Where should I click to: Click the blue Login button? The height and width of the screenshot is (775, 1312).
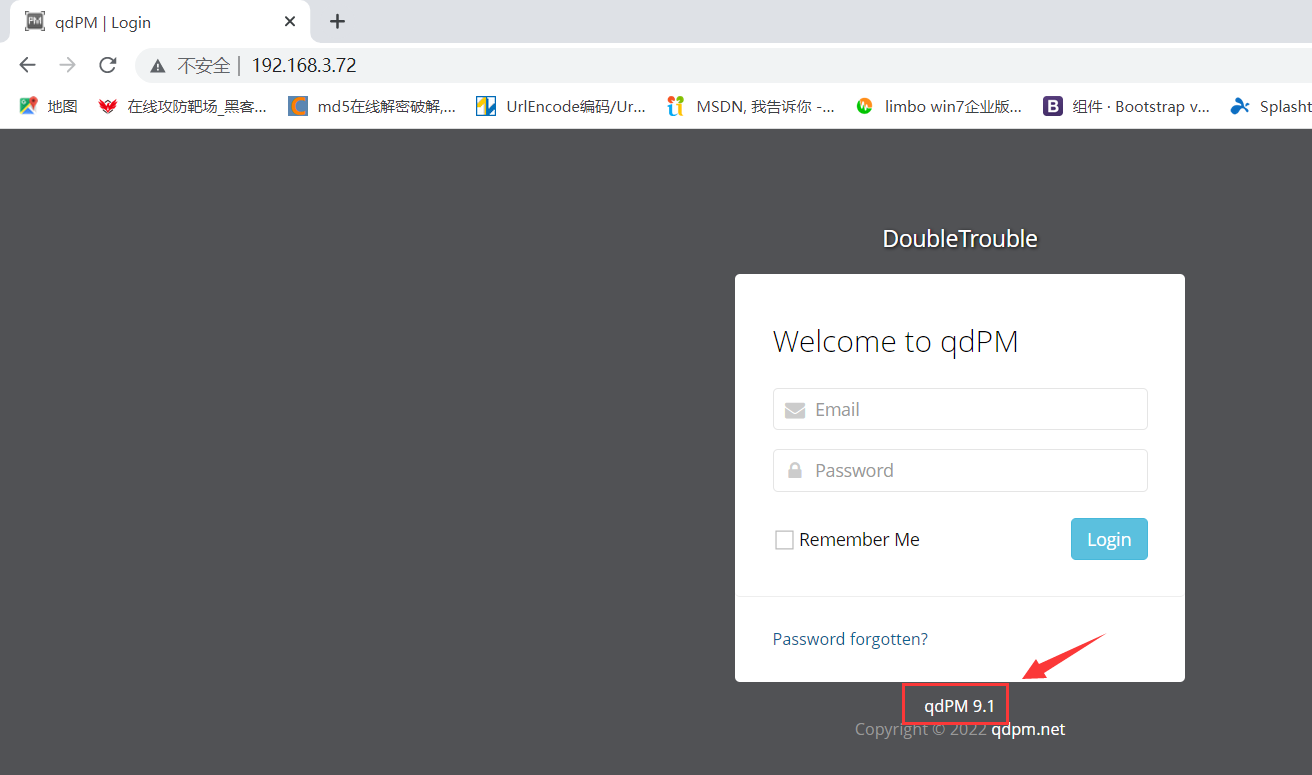tap(1109, 539)
